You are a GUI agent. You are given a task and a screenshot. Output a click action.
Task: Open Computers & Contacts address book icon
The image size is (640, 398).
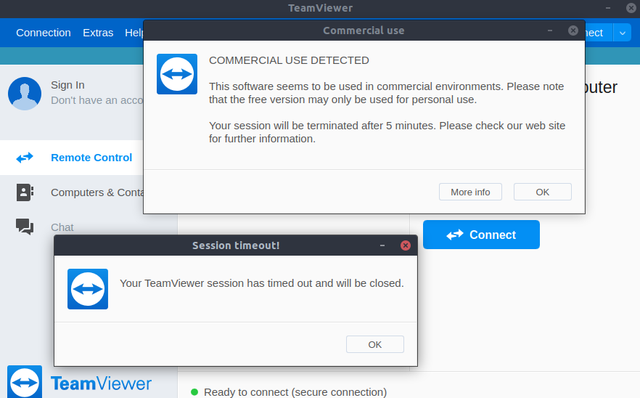click(25, 192)
